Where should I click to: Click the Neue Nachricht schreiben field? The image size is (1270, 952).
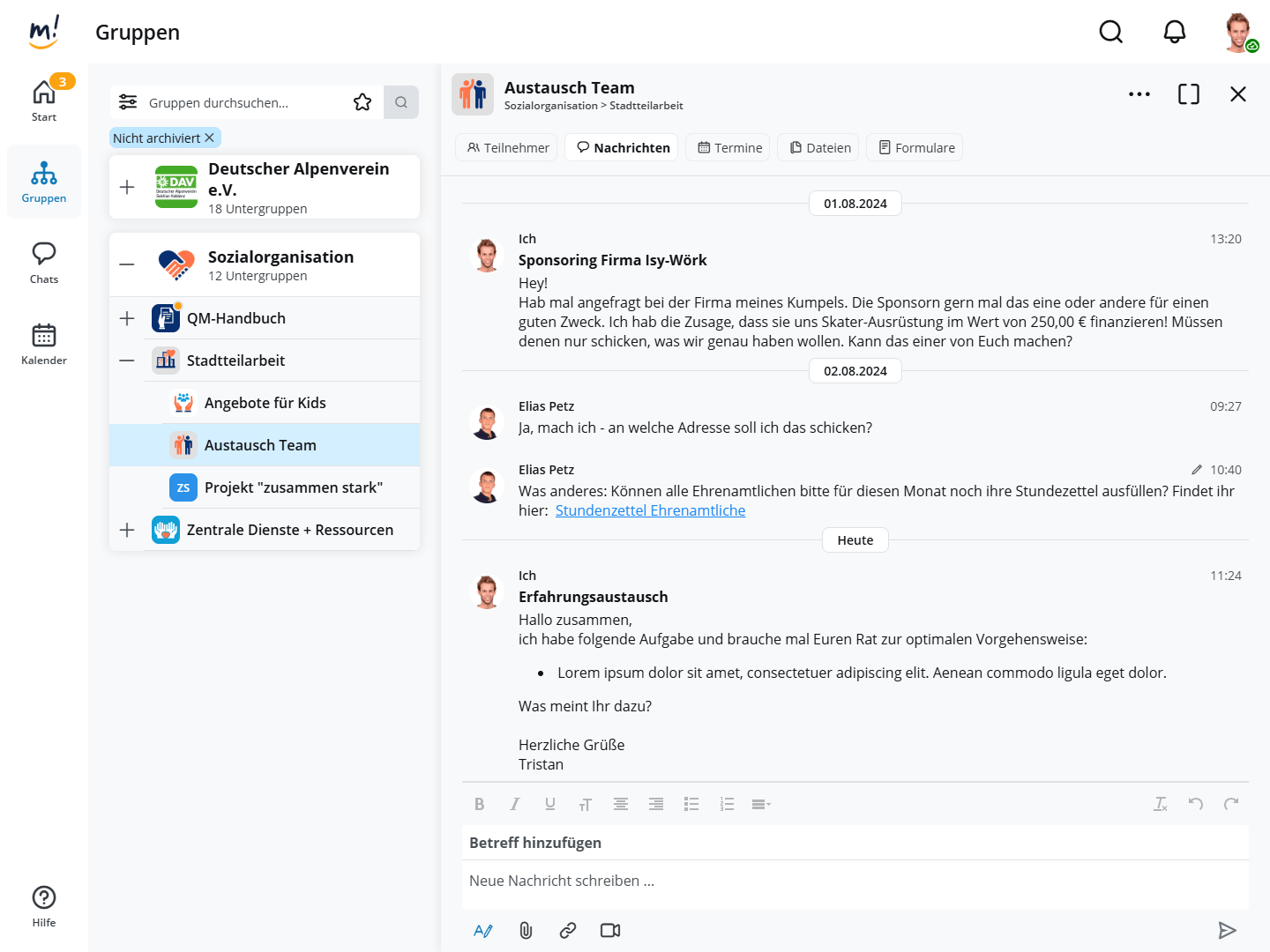[x=854, y=881]
